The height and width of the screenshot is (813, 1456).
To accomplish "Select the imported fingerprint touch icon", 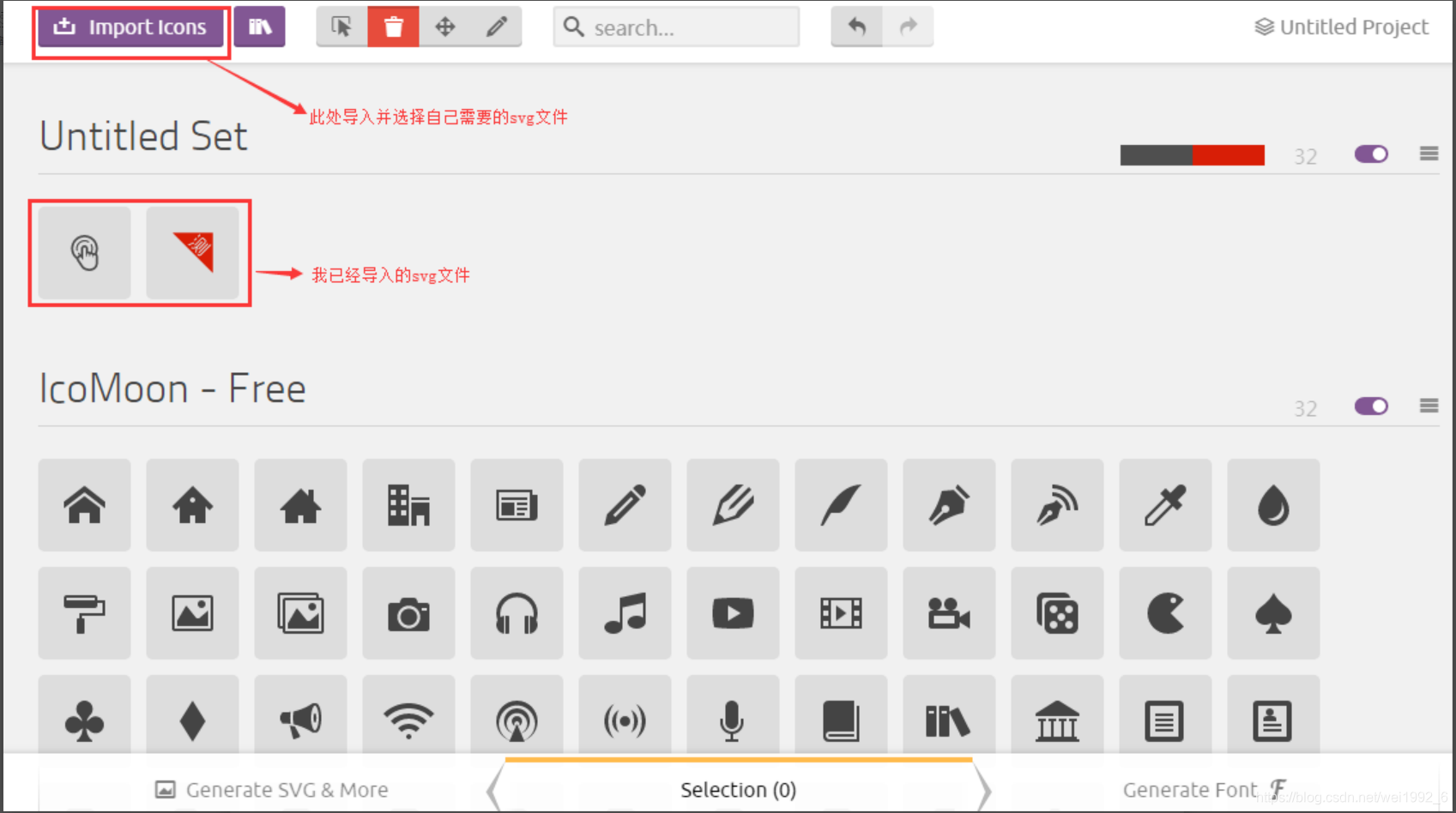I will (x=84, y=253).
